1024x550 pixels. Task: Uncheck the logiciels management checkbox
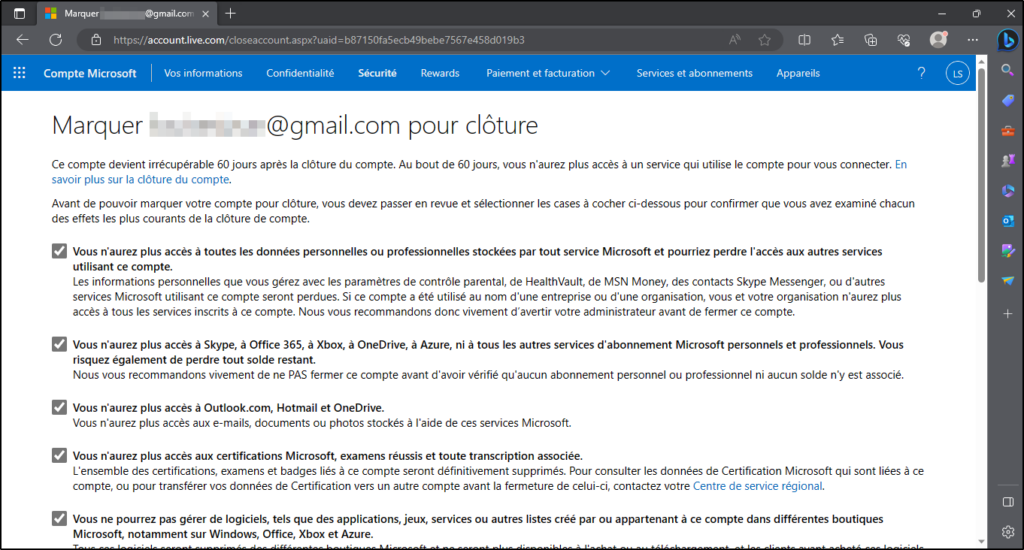click(59, 519)
